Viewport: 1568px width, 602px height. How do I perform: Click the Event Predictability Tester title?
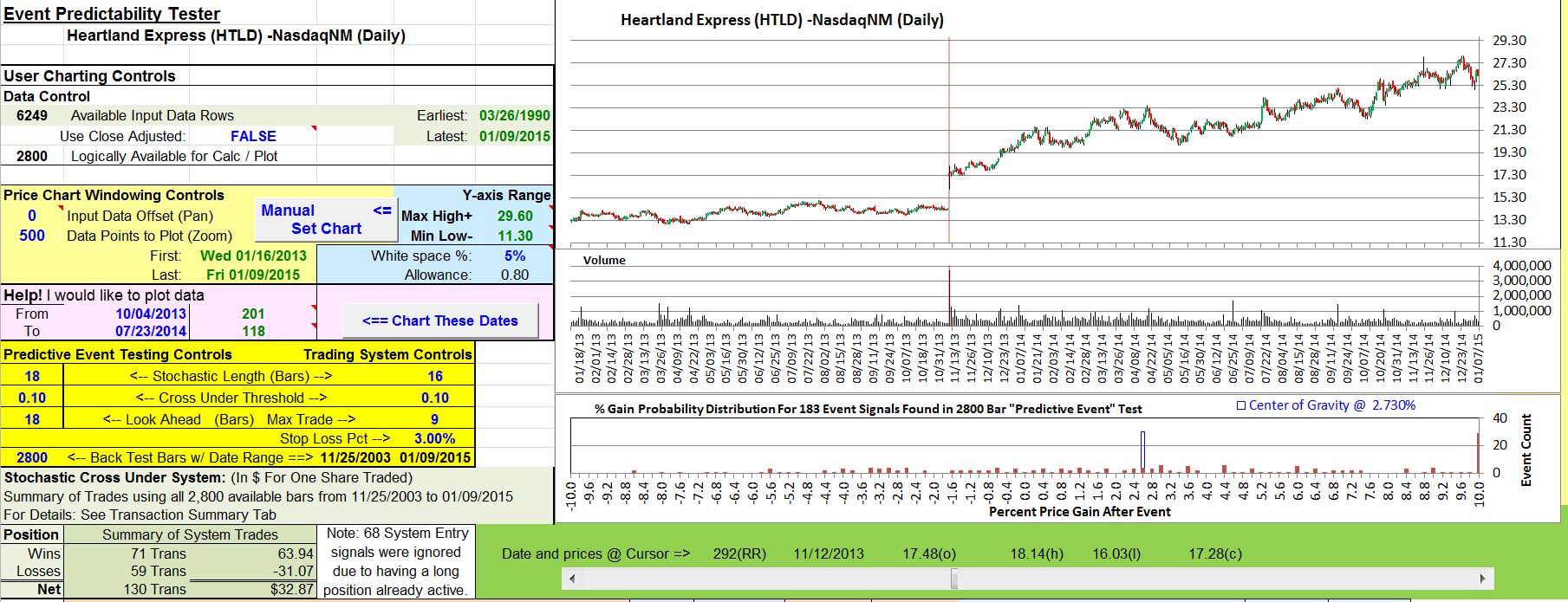(112, 14)
